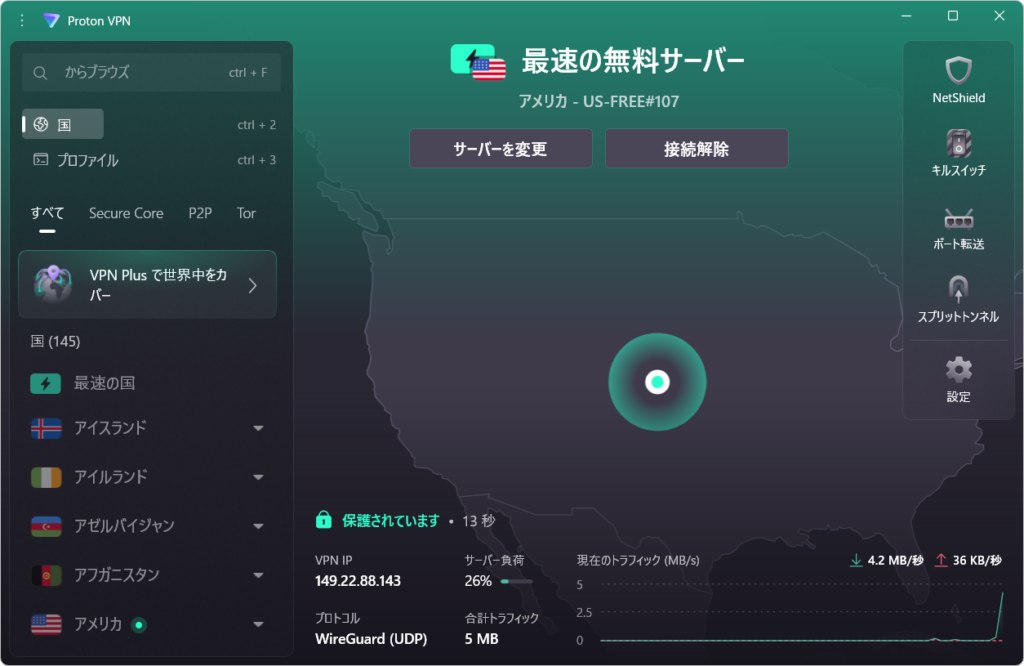Switch to the Tor tab
The width and height of the screenshot is (1024, 666).
pos(246,213)
